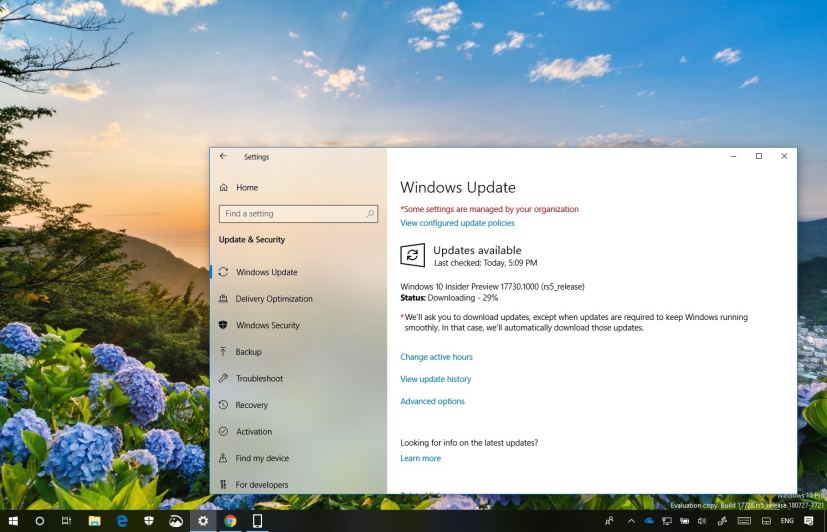Click the Find a setting search box
The image size is (827, 532).
point(298,214)
